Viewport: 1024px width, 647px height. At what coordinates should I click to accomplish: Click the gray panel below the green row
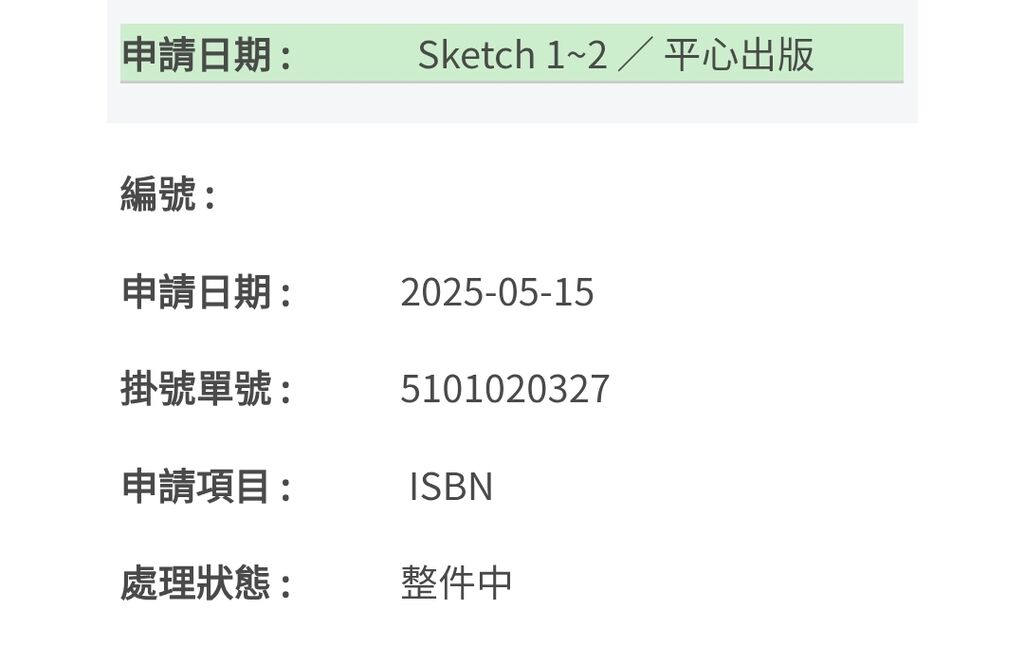512,103
